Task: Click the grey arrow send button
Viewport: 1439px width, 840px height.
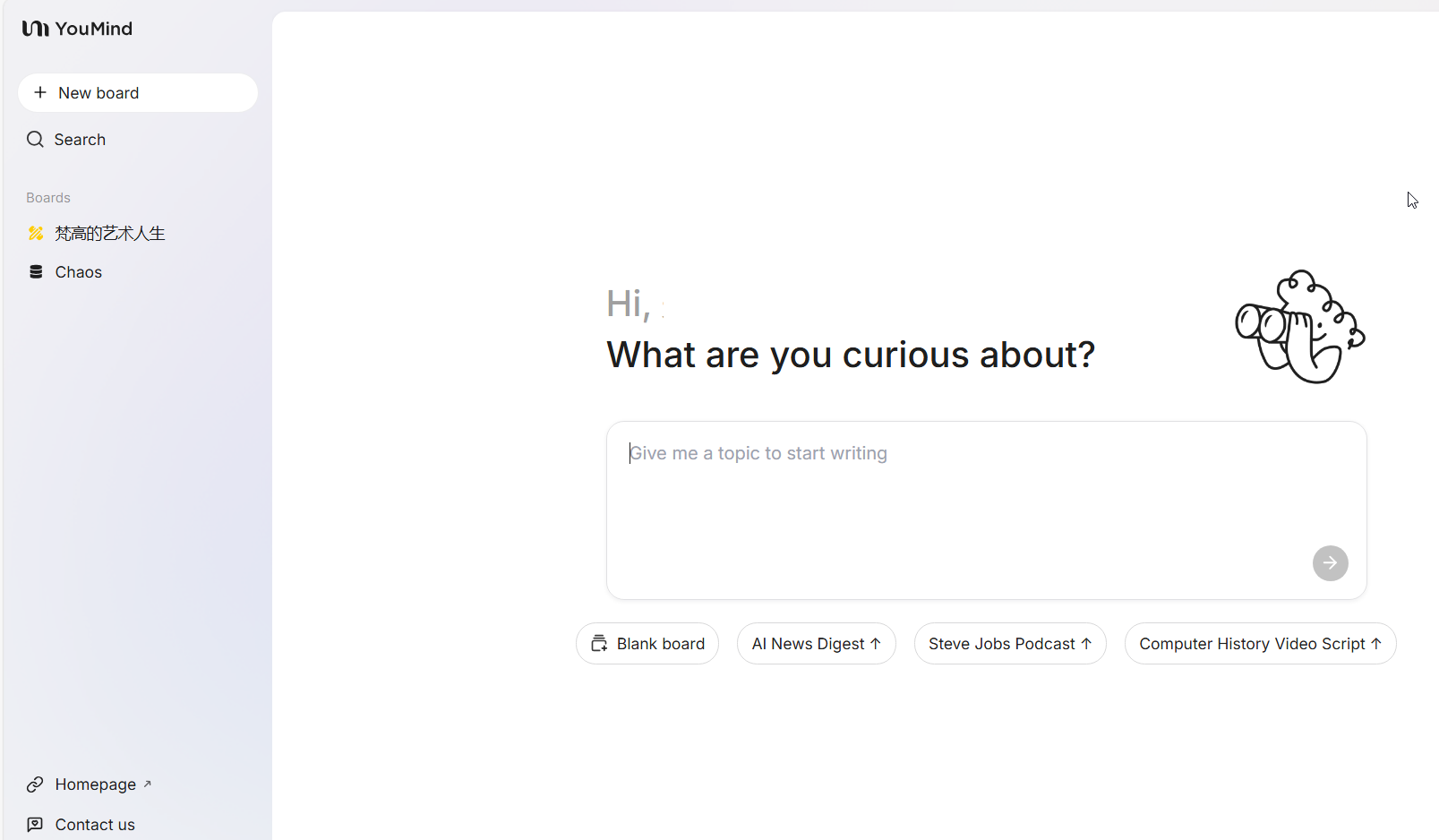Action: [1330, 562]
